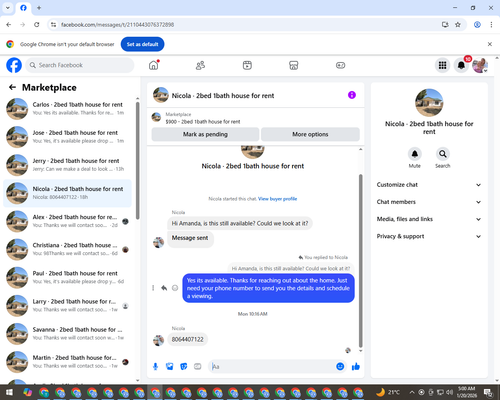The width and height of the screenshot is (500, 400).
Task: Show hidden system tray icons
Action: [x=412, y=392]
